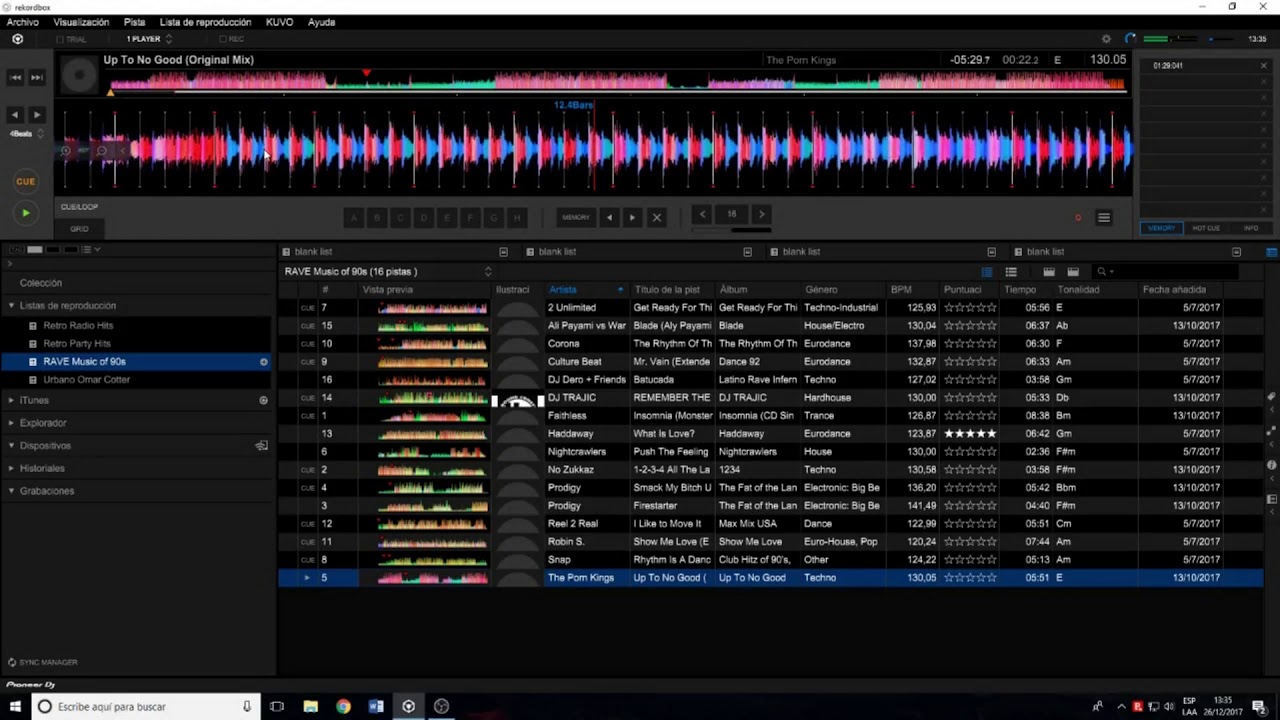Seek in track overview waveform
Viewport: 1280px width, 720px height.
tap(618, 81)
